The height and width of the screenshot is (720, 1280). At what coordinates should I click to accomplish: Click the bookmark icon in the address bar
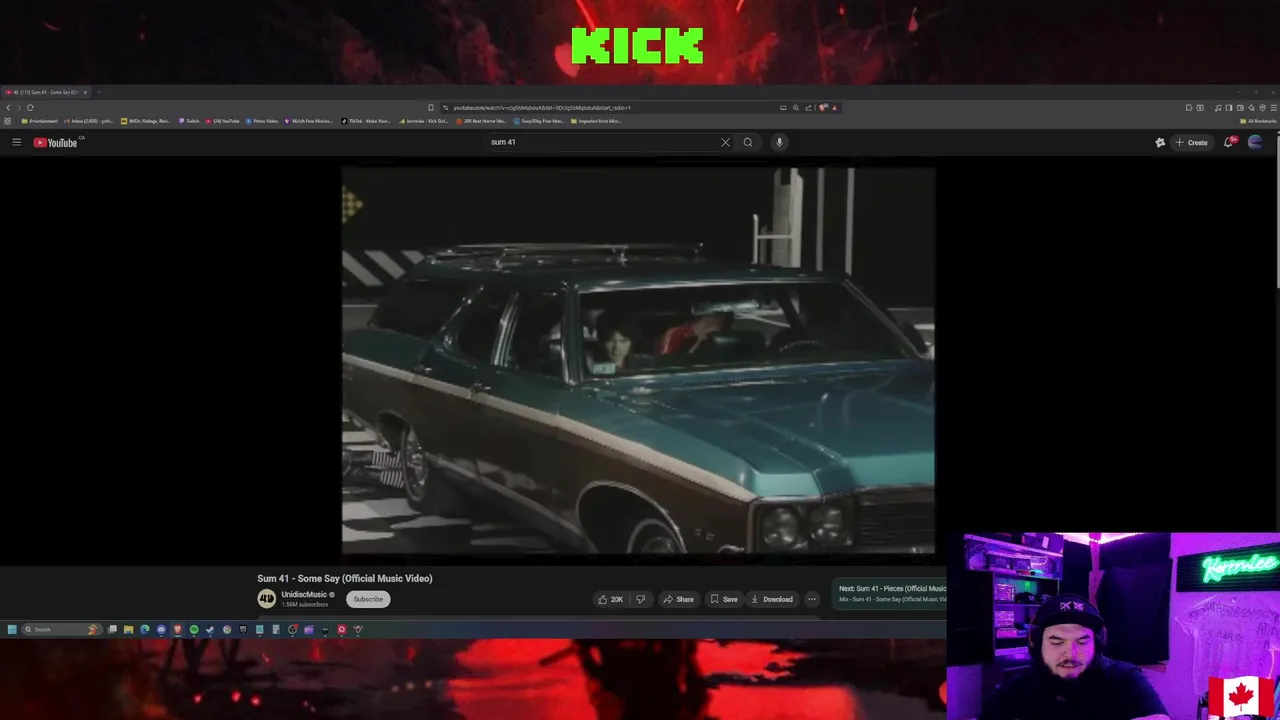pyautogui.click(x=431, y=107)
